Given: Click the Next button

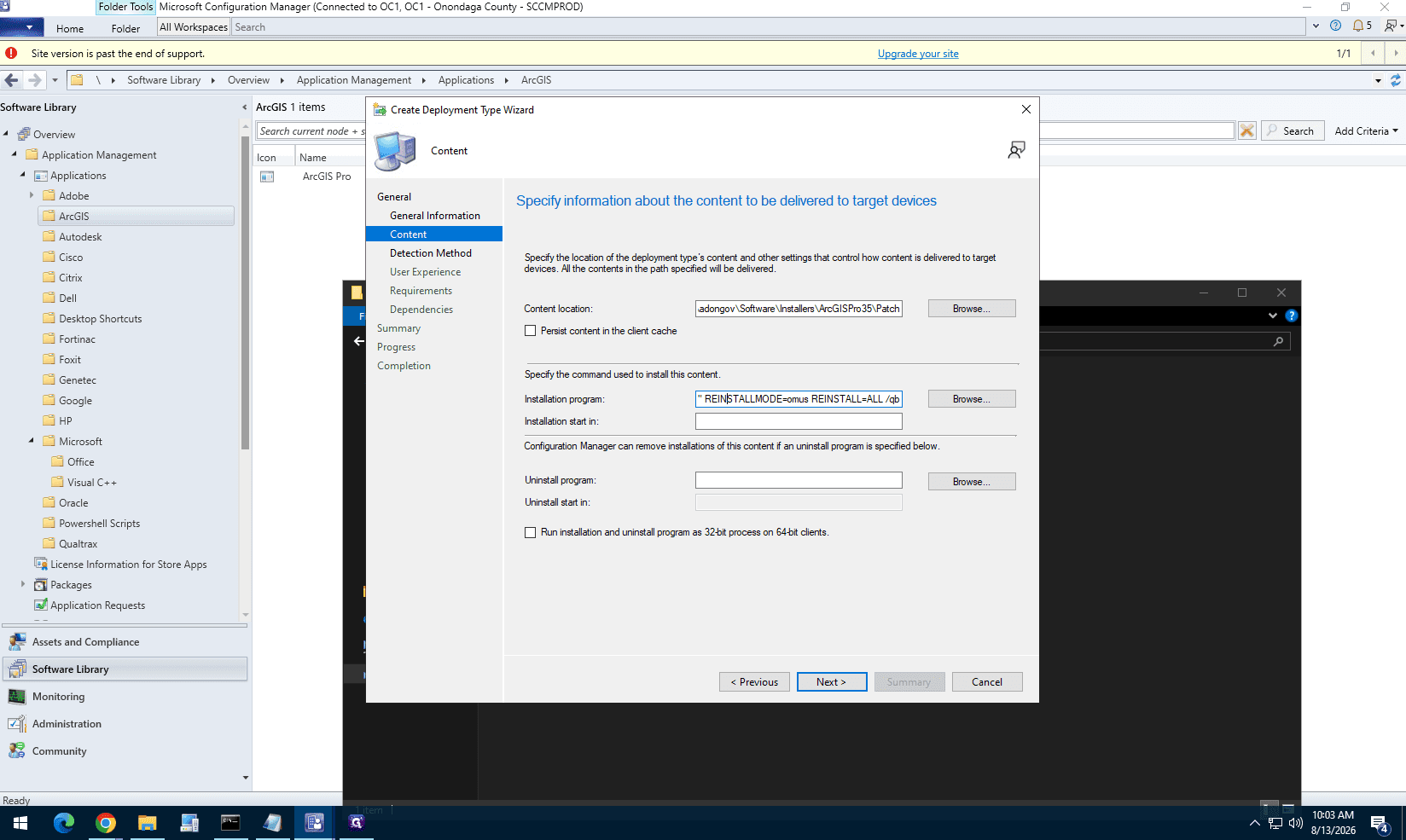Looking at the screenshot, I should pyautogui.click(x=832, y=682).
